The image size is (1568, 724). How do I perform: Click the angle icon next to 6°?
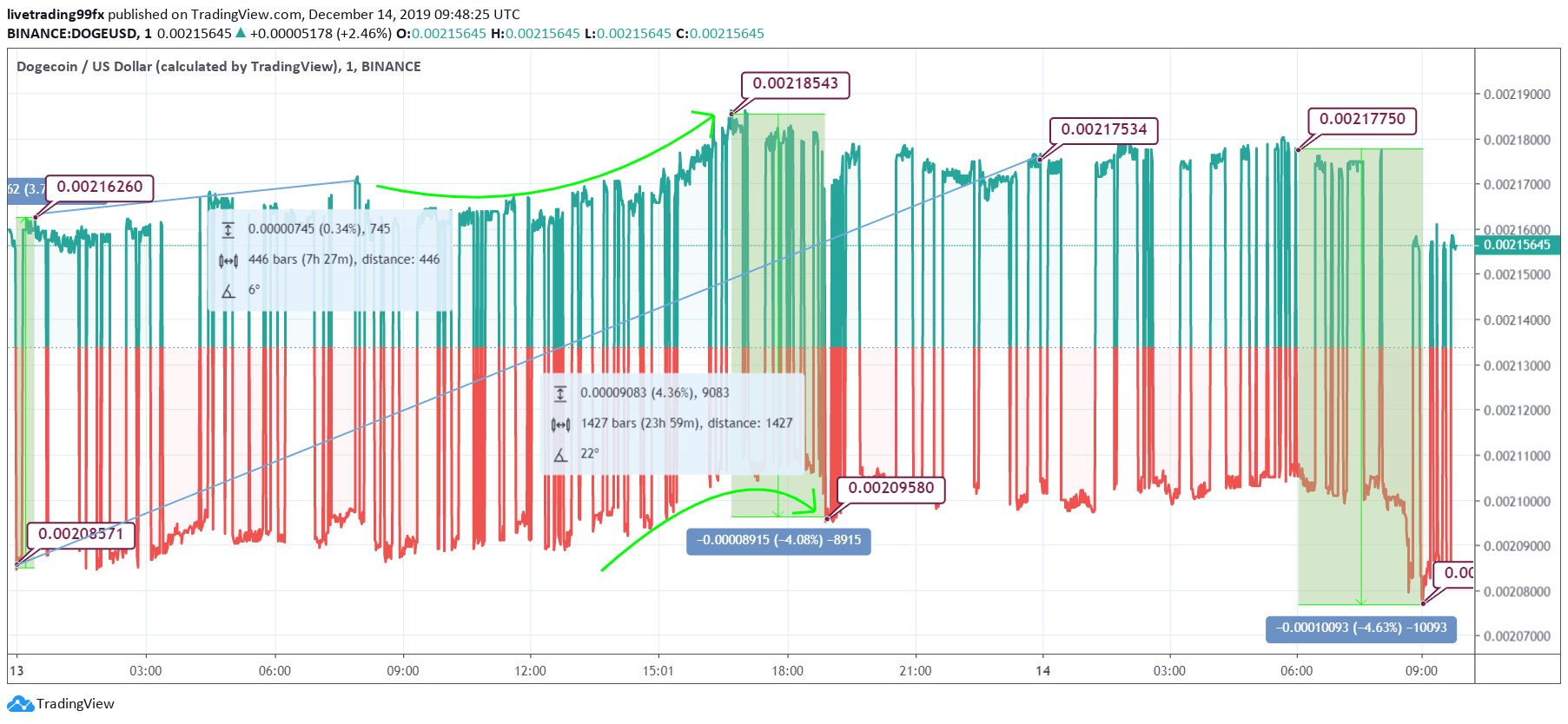[x=228, y=291]
